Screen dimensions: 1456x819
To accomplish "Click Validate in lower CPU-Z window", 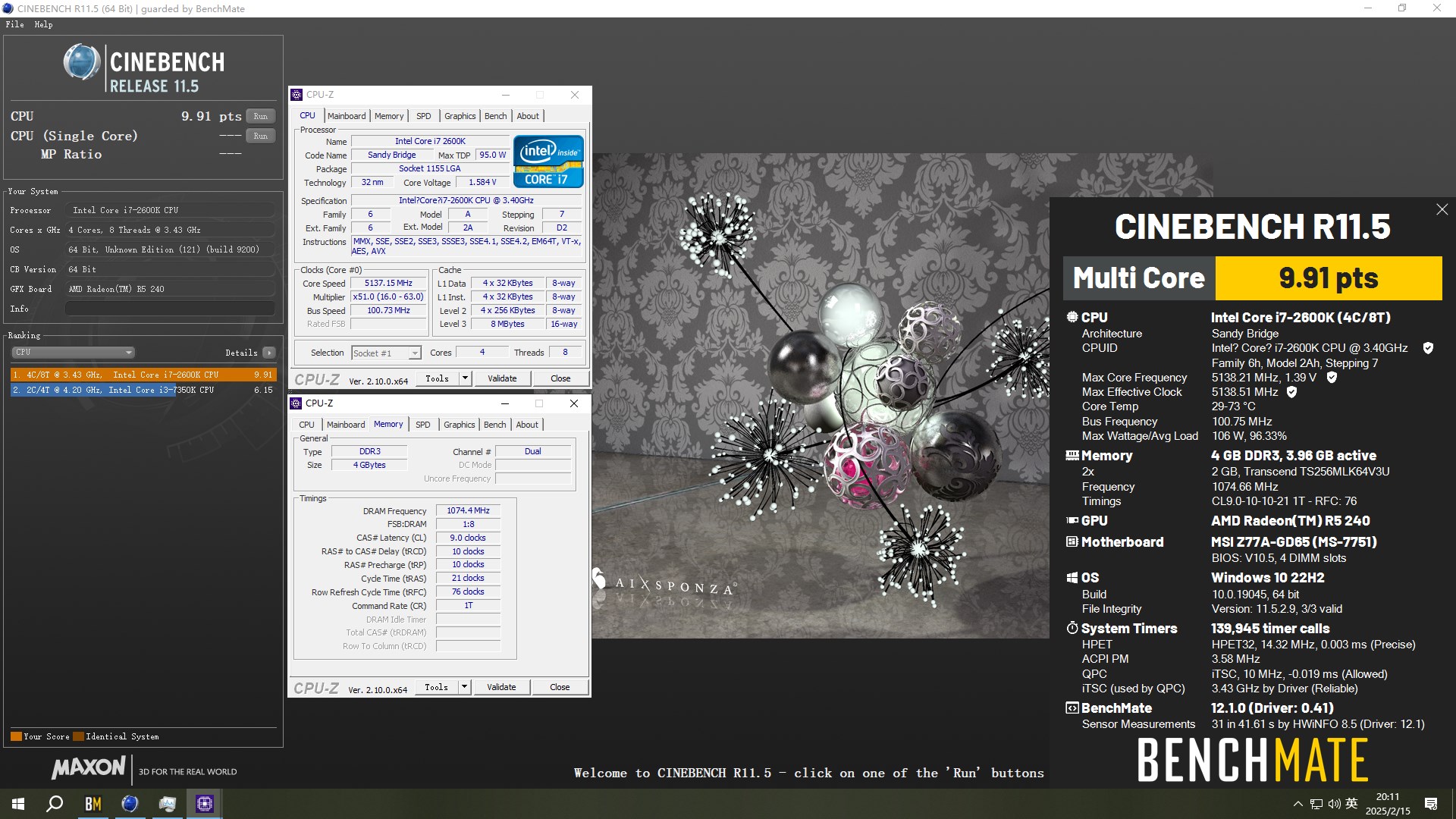I will click(500, 687).
